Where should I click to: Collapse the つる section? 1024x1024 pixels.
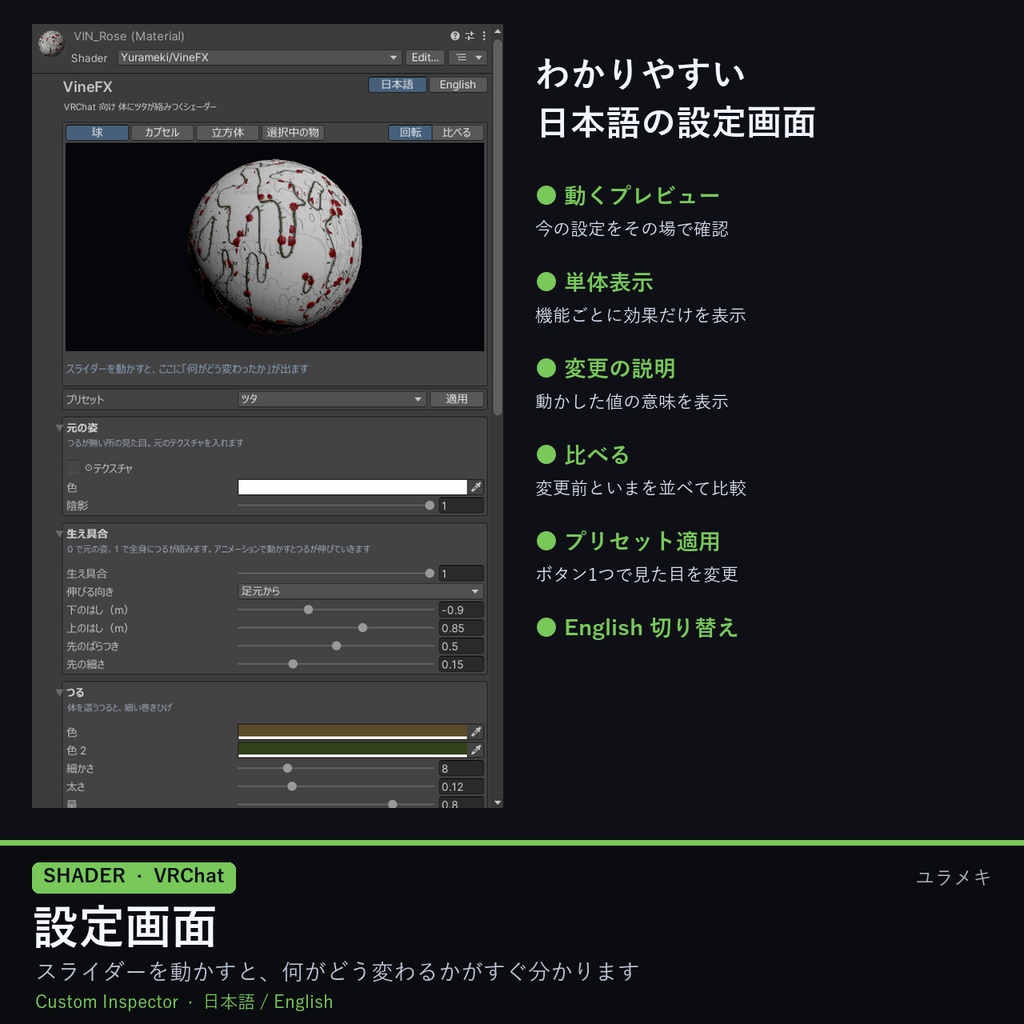(x=59, y=692)
